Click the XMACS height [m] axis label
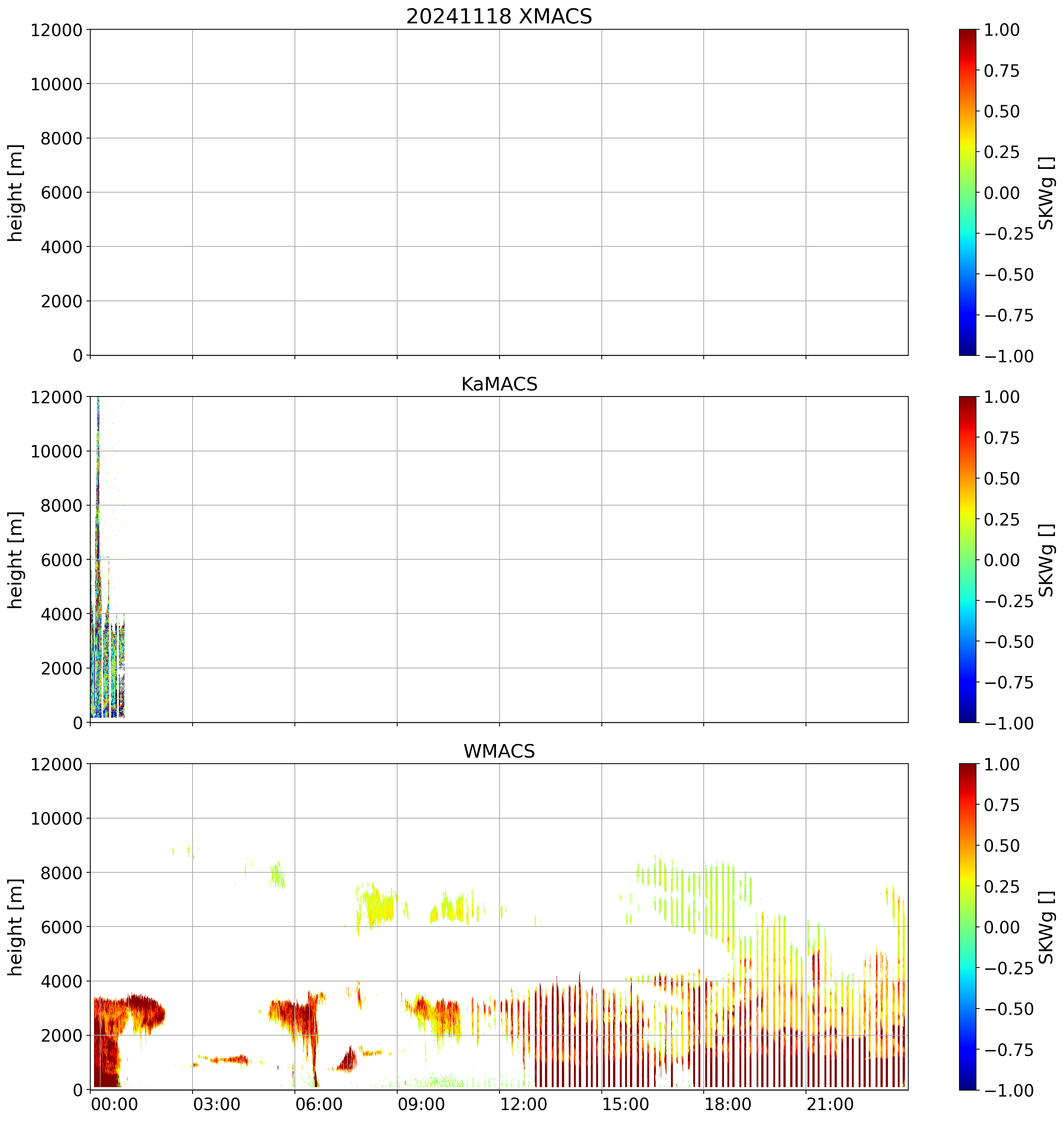 pyautogui.click(x=16, y=193)
